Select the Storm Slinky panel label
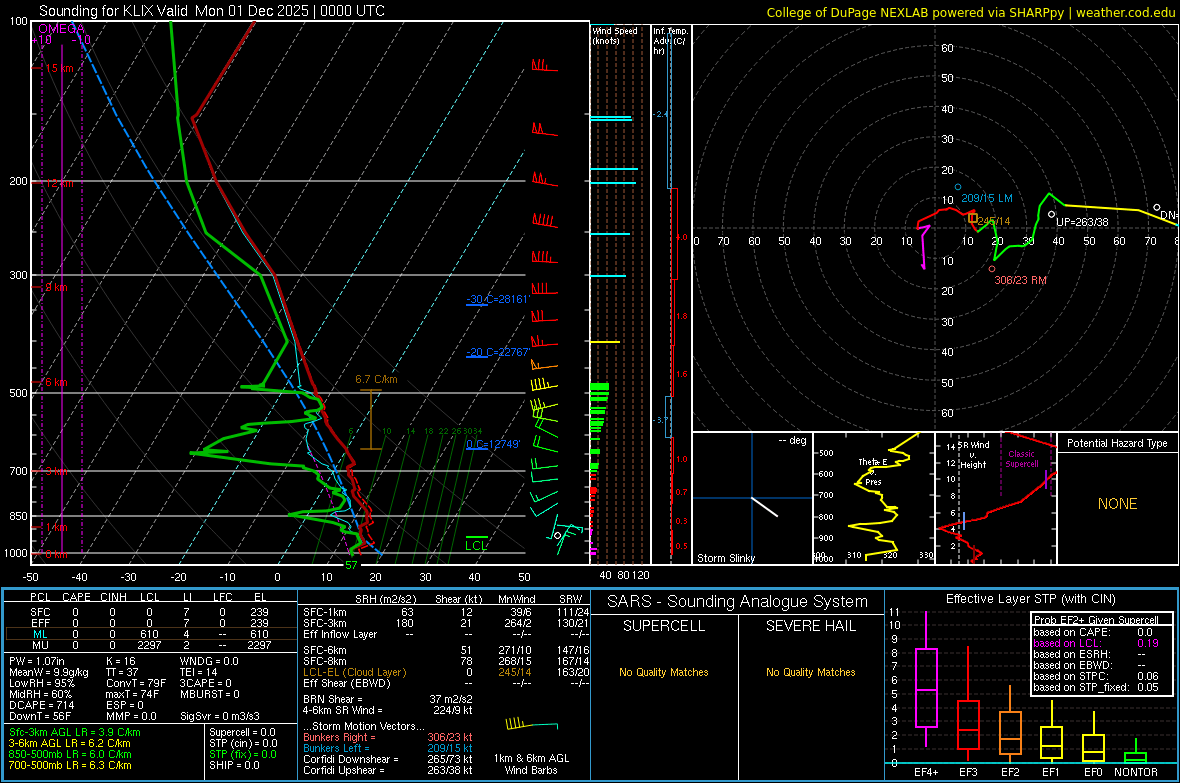Screen dimensions: 1180x783 click(x=725, y=558)
